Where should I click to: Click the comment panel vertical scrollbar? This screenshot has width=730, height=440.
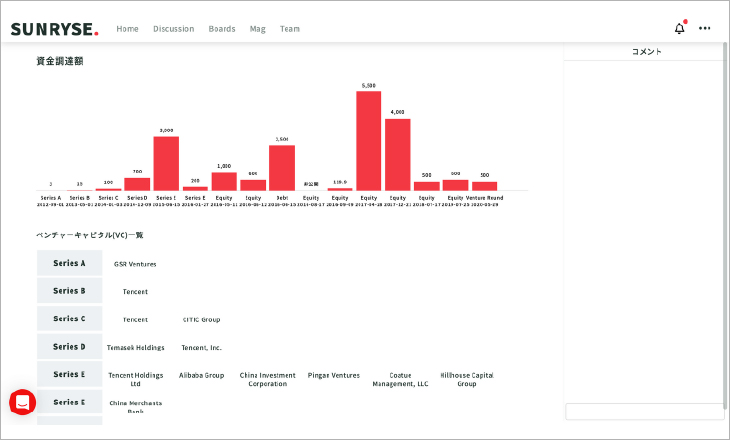click(x=724, y=226)
